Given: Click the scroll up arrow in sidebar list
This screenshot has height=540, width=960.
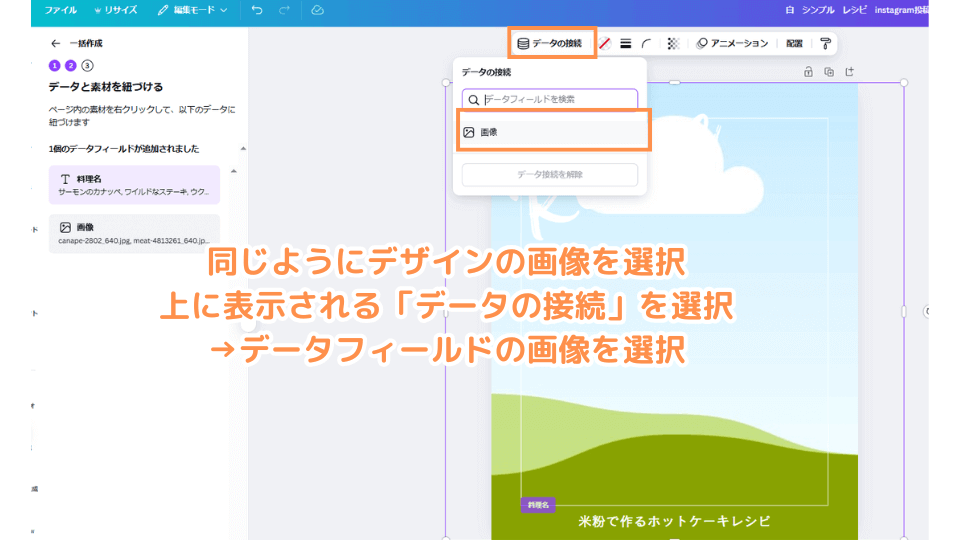Looking at the screenshot, I should click(233, 171).
